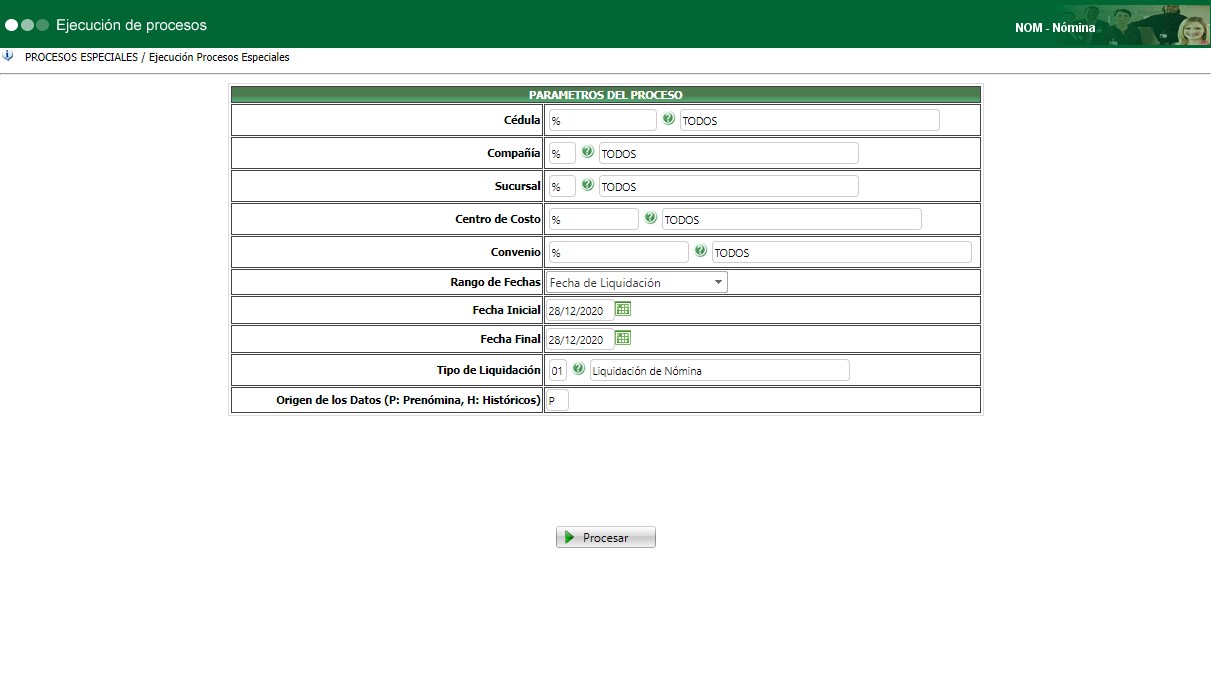Click the Tipo de Liquidación label
The image size is (1211, 691).
point(489,370)
